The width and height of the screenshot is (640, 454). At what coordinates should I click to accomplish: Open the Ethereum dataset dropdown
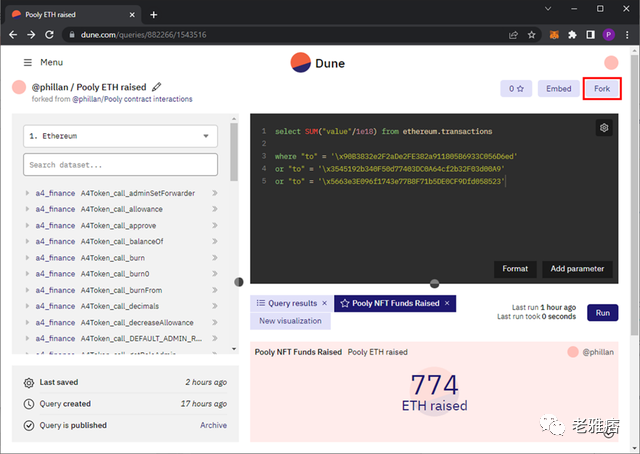120,136
